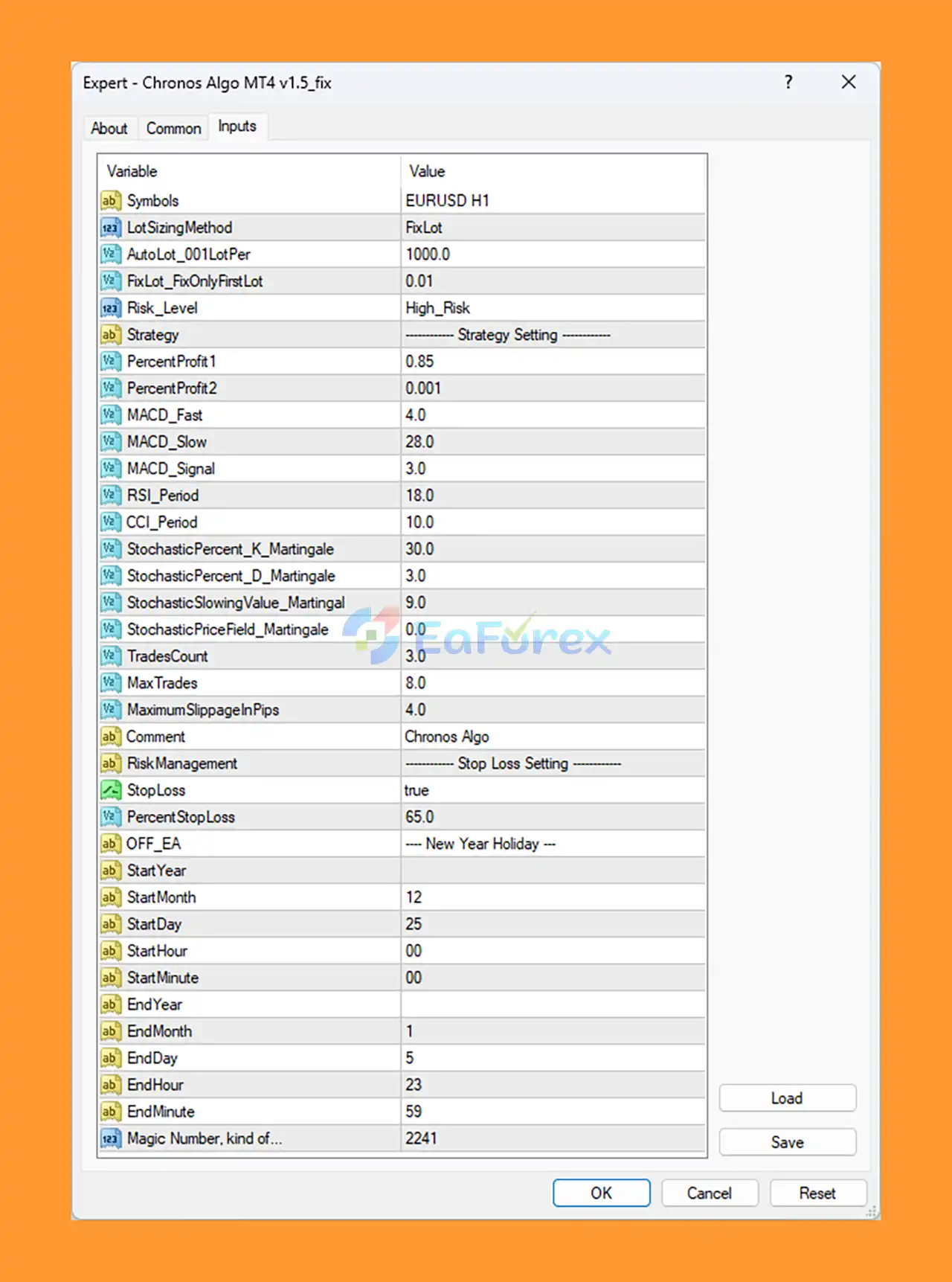Edit the 23 EndHour value
The width and height of the screenshot is (952, 1282).
tap(553, 1085)
